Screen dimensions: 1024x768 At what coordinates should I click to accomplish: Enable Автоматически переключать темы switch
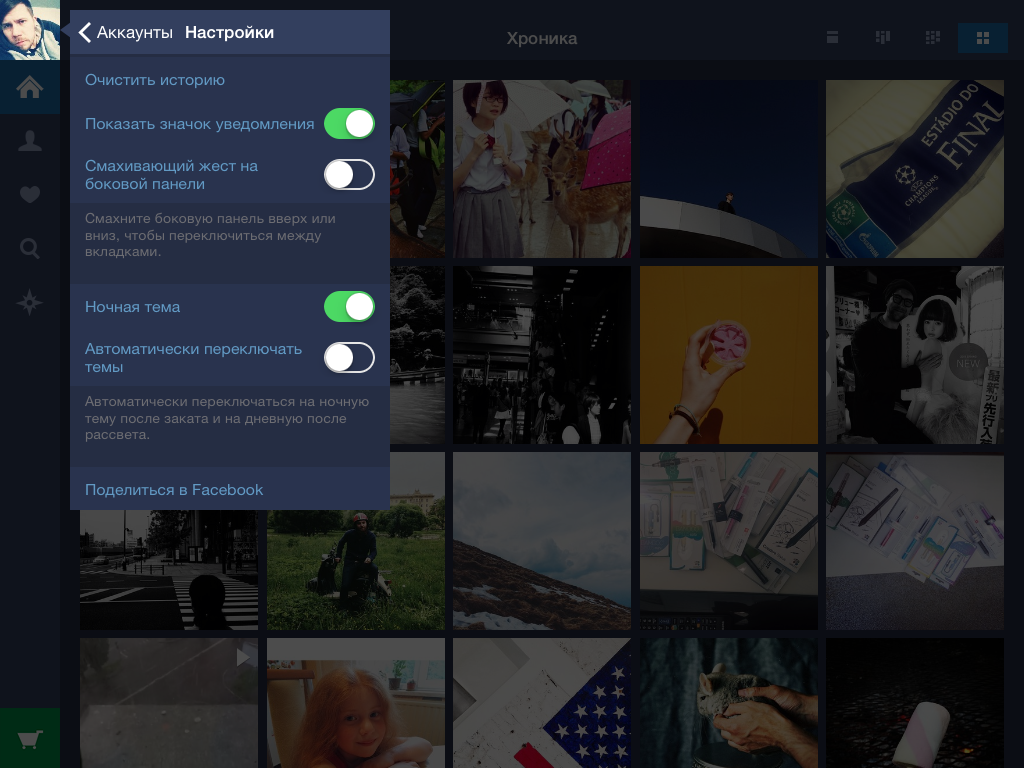(349, 357)
